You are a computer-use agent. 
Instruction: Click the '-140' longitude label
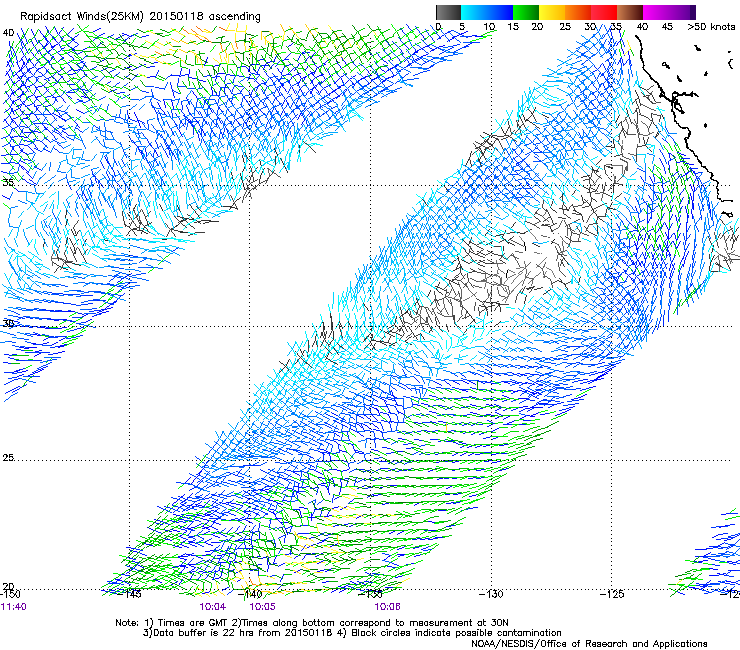coord(251,594)
